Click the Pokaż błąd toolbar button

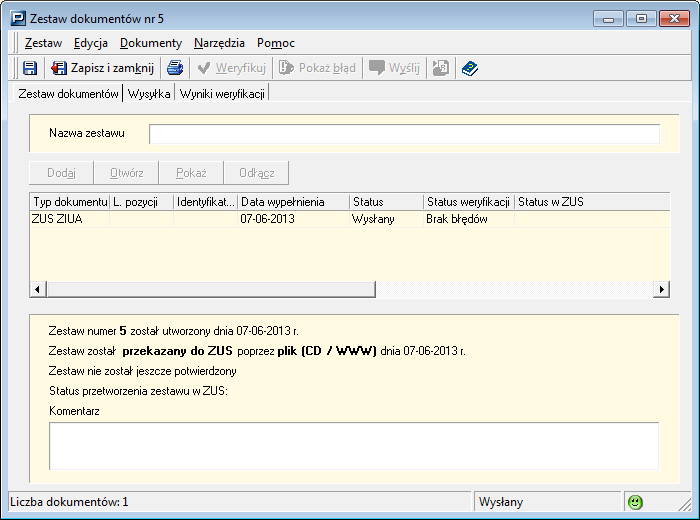317,68
